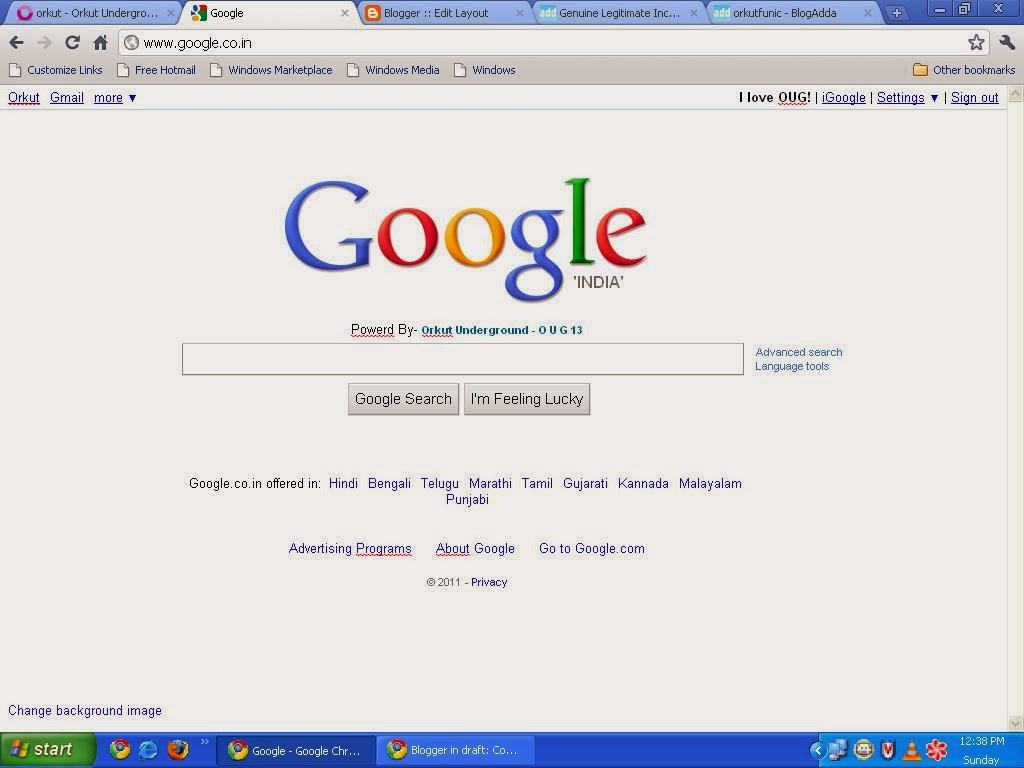Switch Google to Marathi

coord(490,483)
